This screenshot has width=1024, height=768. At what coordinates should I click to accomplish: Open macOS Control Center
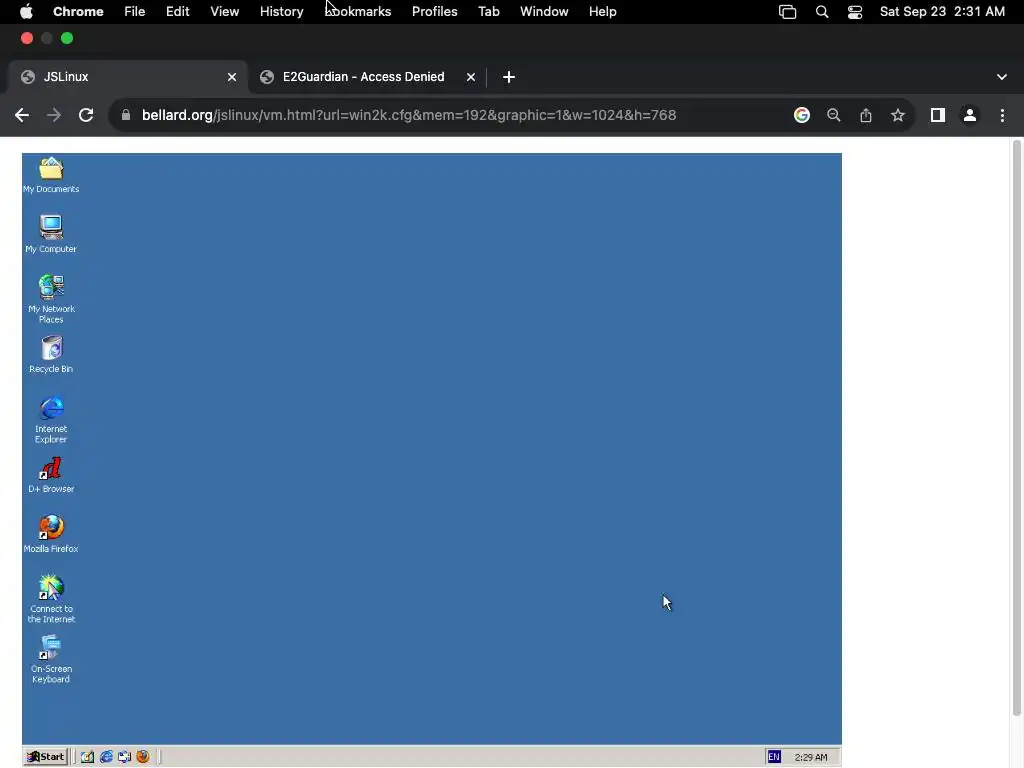tap(855, 12)
